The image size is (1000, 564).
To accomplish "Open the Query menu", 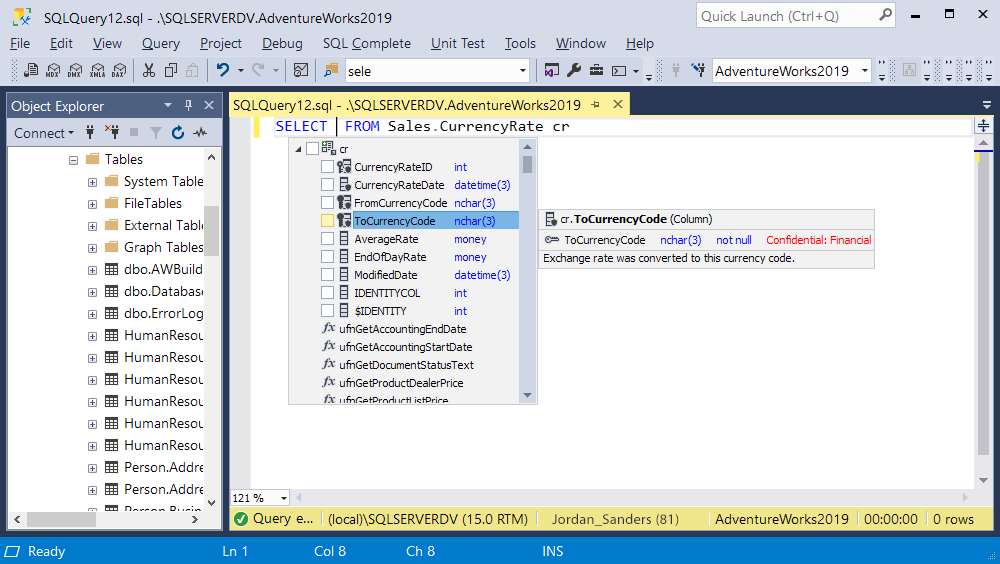I will [x=161, y=43].
